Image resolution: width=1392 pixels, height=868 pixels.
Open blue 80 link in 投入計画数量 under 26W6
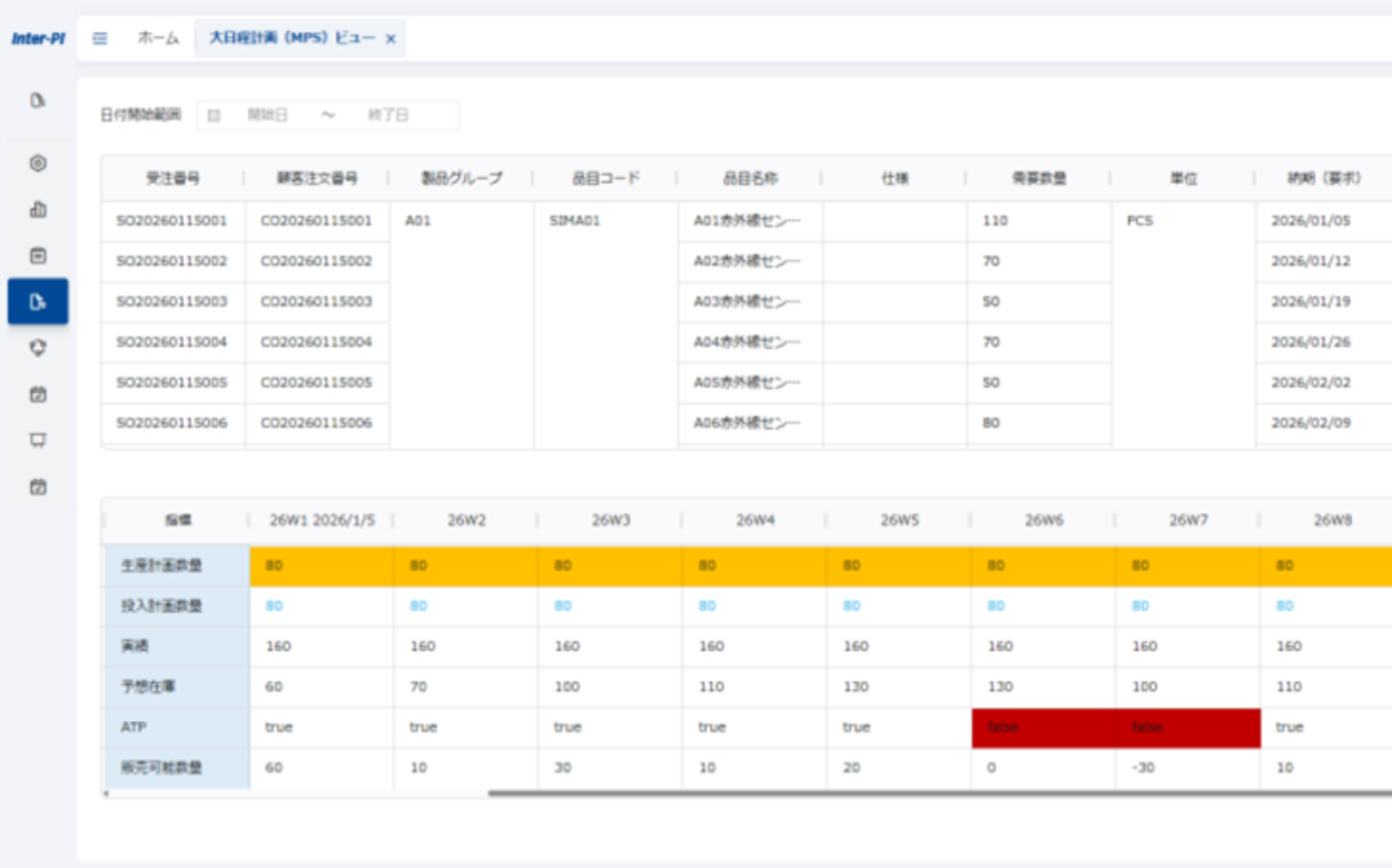(x=996, y=606)
